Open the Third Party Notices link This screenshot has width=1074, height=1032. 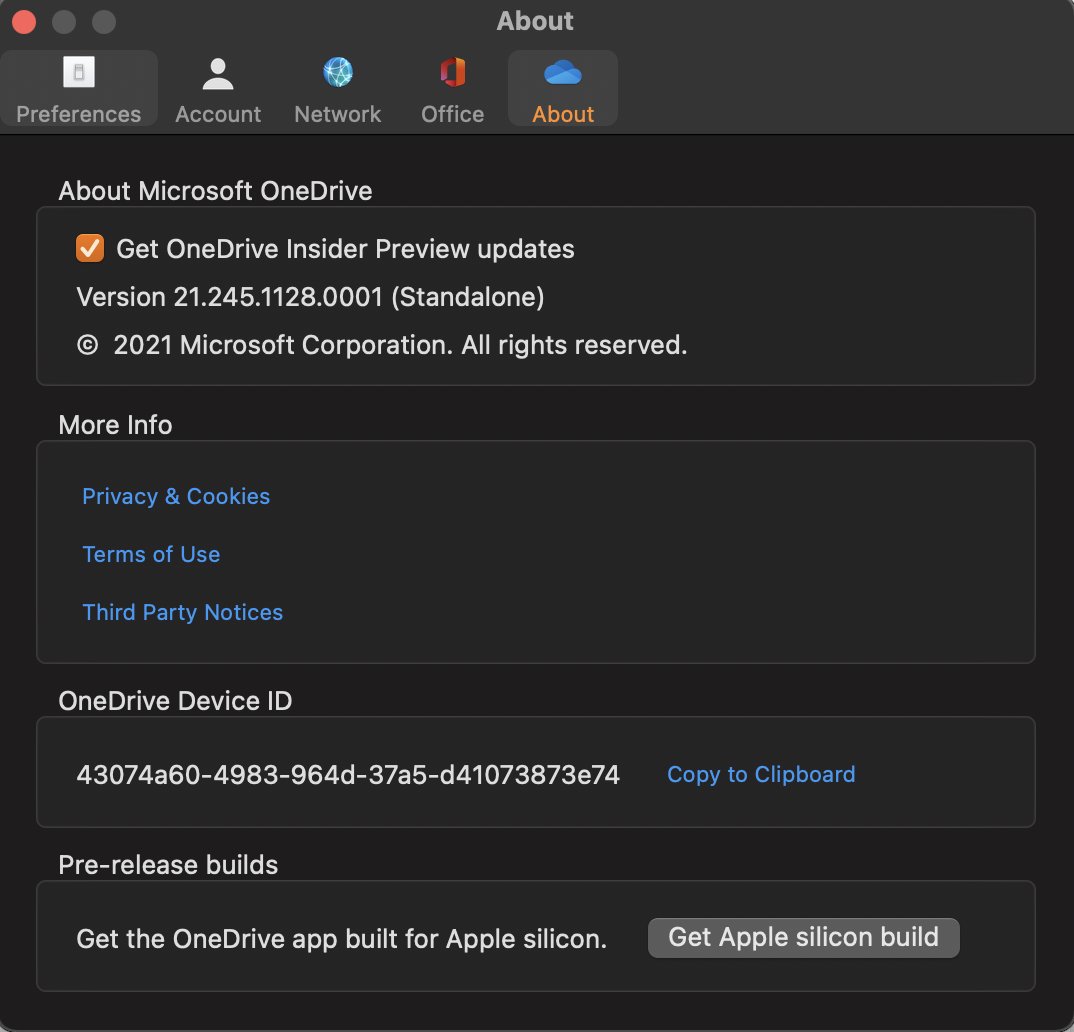point(182,612)
